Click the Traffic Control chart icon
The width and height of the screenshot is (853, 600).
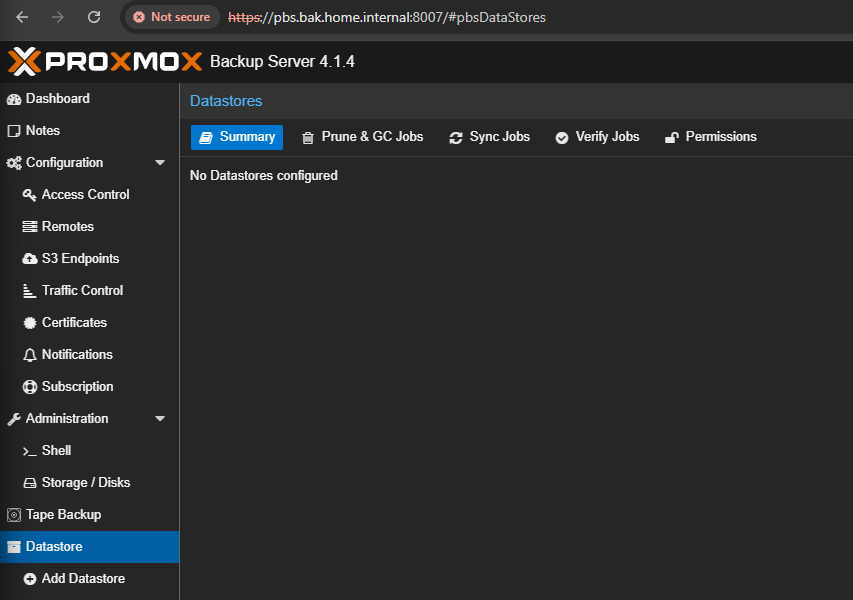point(29,291)
